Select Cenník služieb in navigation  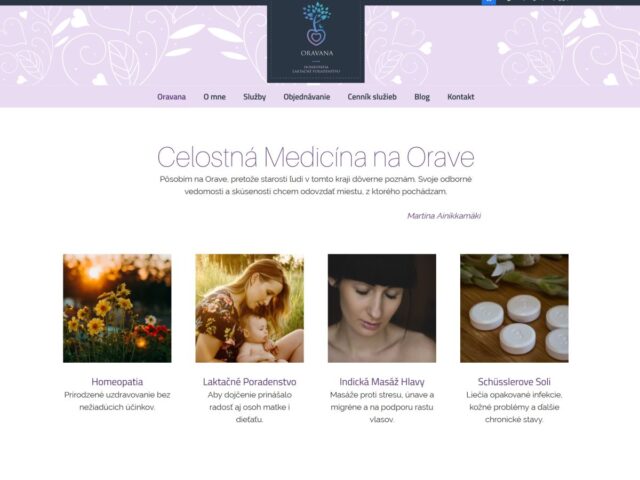click(372, 97)
